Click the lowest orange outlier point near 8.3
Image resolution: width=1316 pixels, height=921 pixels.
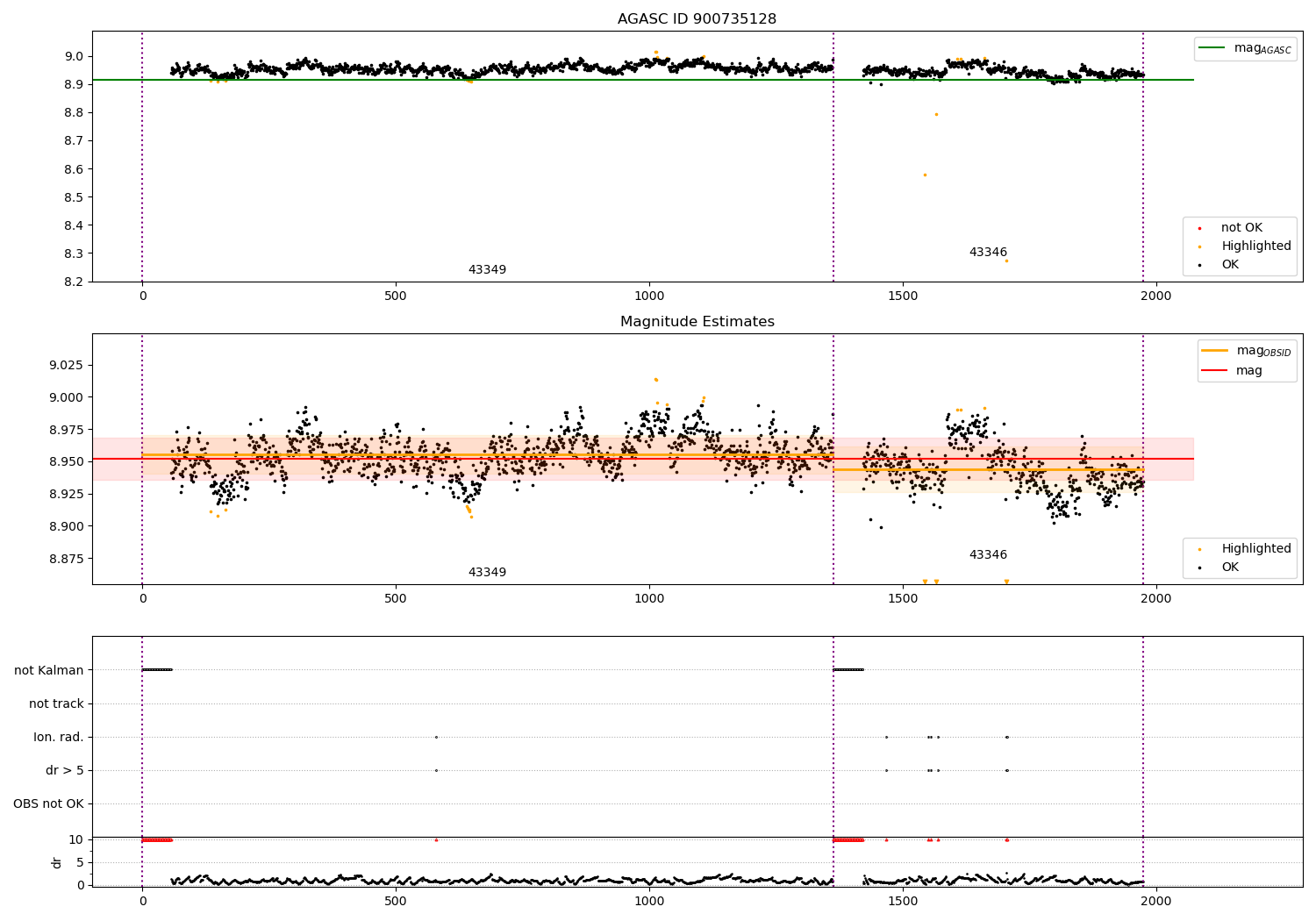tap(1006, 261)
